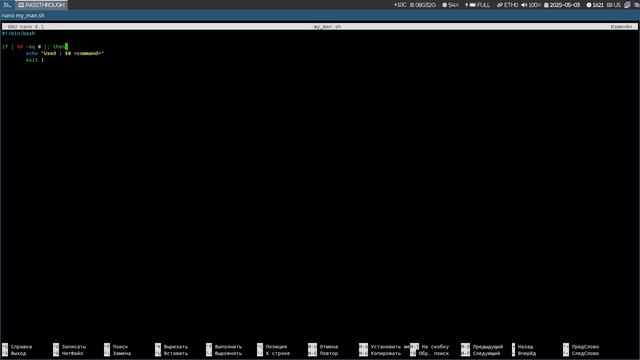Place cursor on the #!/bin/bash line
The height and width of the screenshot is (360, 640).
click(18, 33)
